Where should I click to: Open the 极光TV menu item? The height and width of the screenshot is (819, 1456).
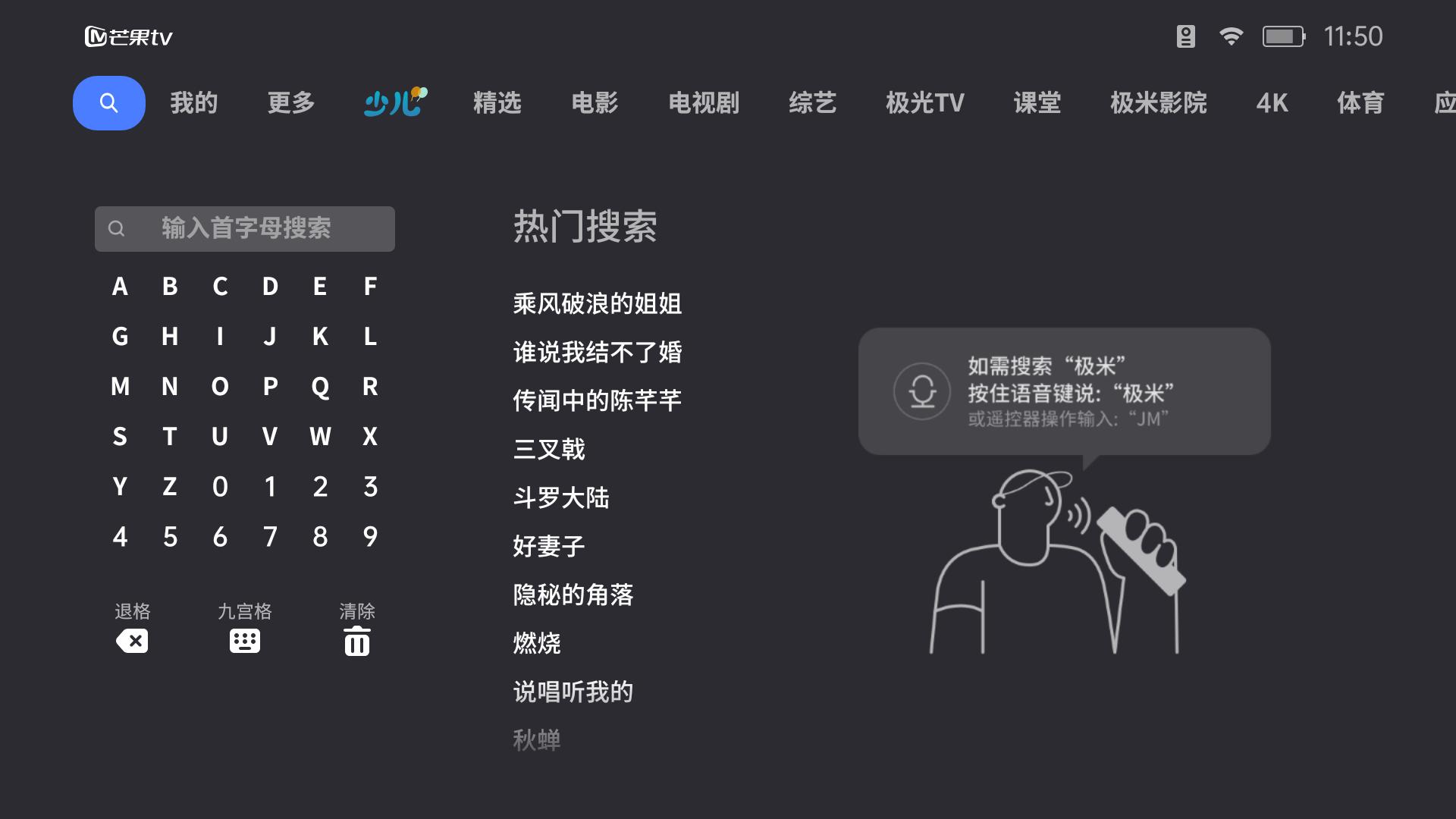click(925, 103)
